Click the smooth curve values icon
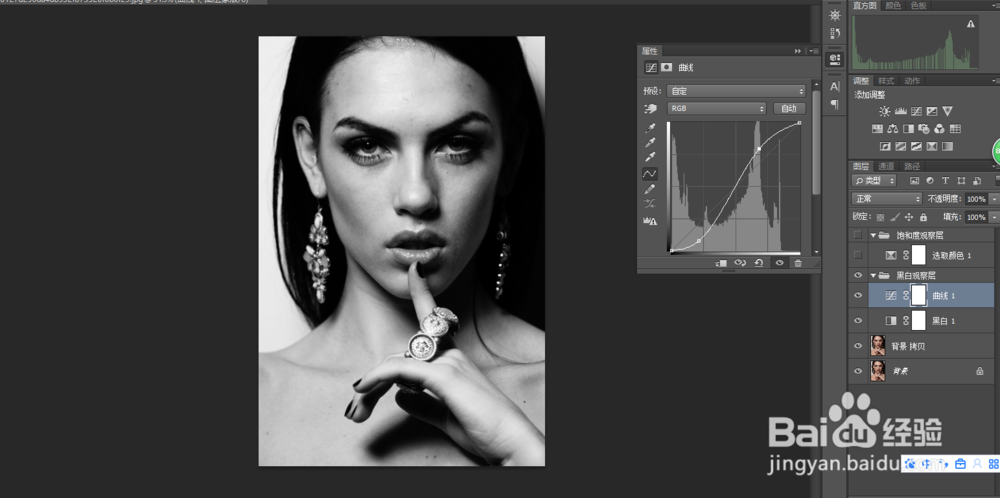 tap(650, 204)
